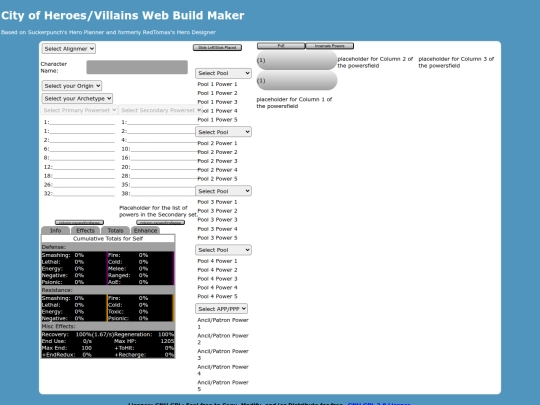
Task: Select Pool 3 Power 3
Action: click(x=217, y=220)
